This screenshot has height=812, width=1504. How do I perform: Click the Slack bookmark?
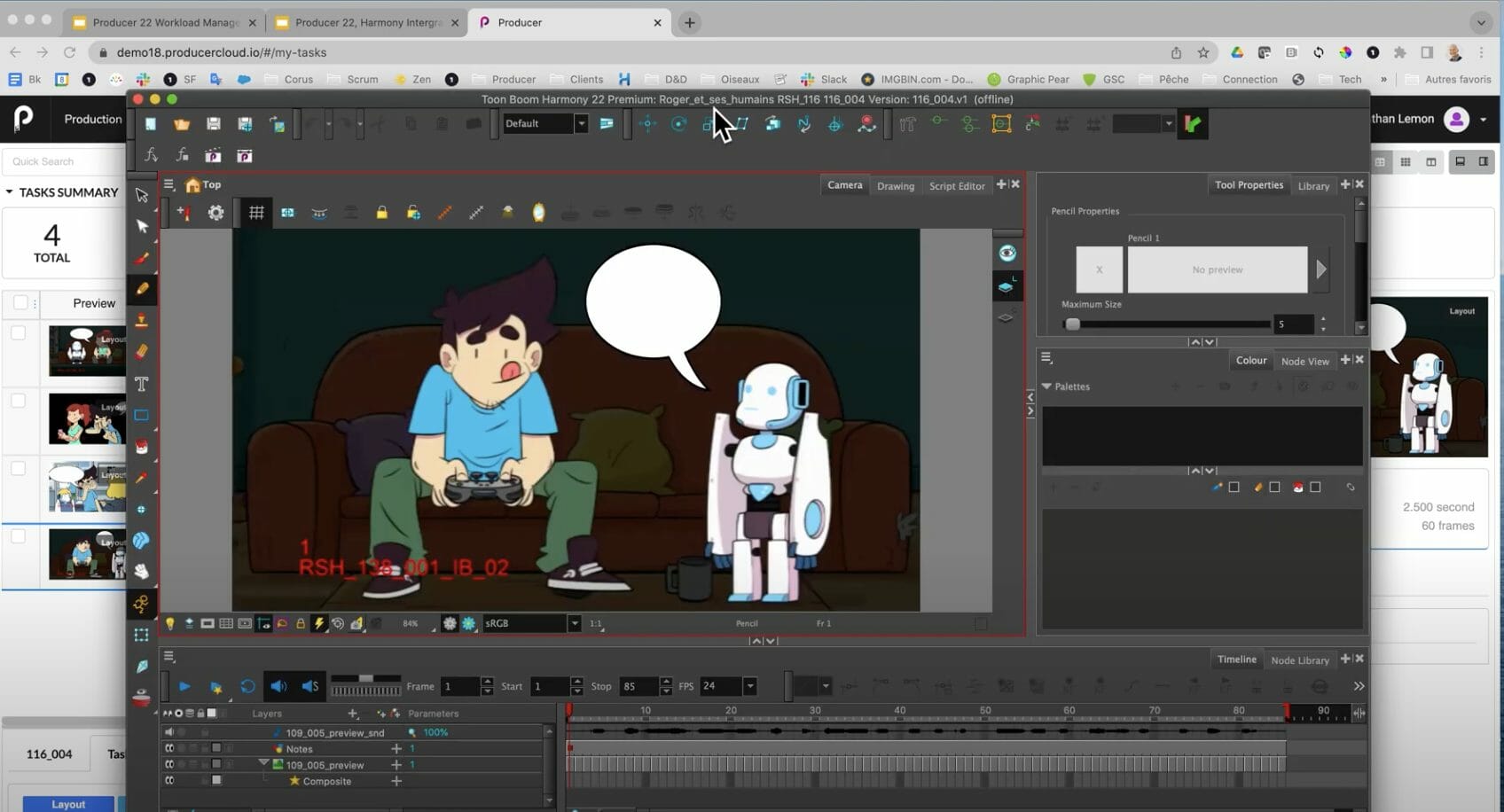824,79
